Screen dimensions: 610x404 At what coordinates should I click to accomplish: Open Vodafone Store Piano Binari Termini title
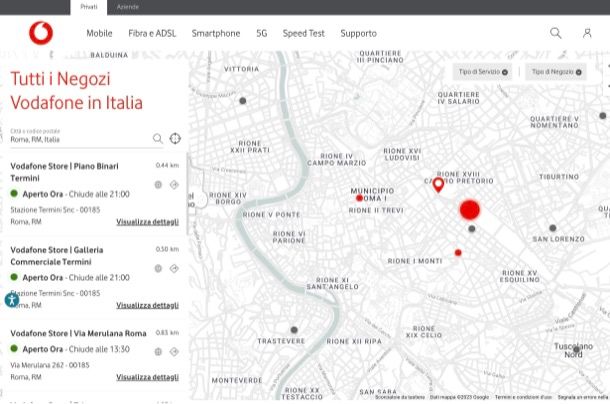[x=64, y=172]
